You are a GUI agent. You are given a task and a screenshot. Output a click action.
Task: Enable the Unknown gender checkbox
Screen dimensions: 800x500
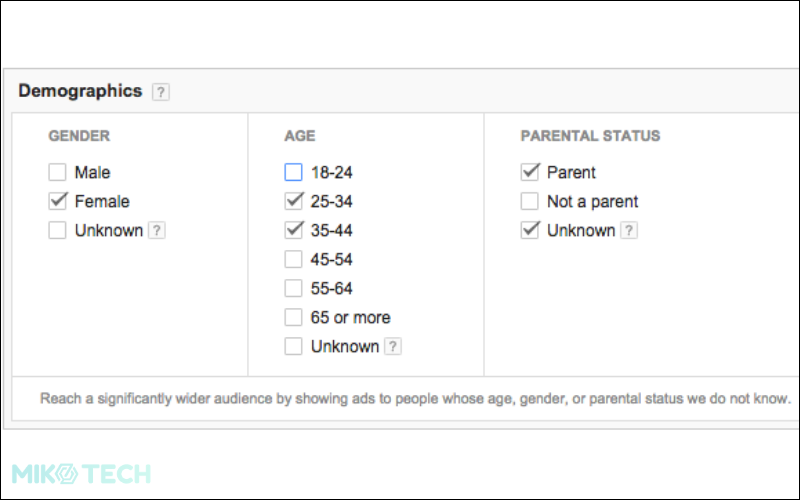tap(57, 230)
